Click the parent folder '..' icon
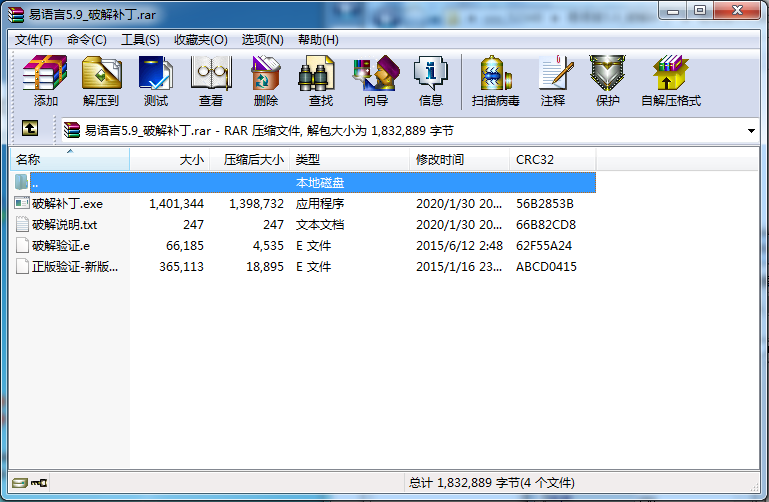 [22, 182]
